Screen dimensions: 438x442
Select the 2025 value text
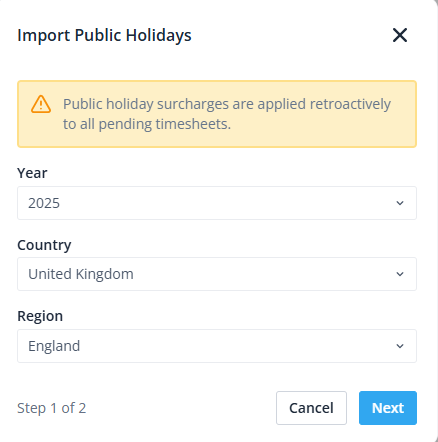coord(44,203)
